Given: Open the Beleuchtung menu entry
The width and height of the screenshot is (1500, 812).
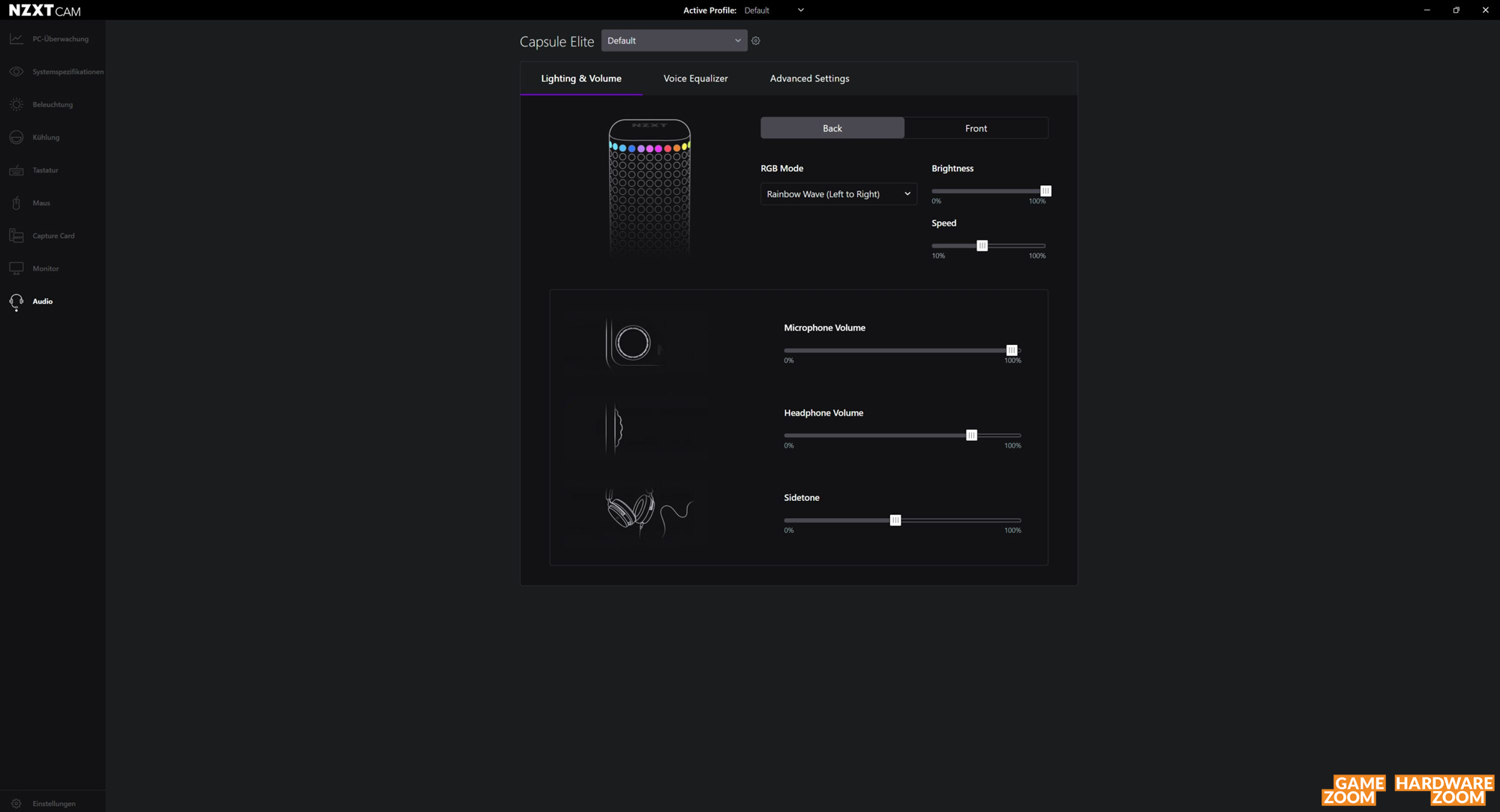Looking at the screenshot, I should tap(52, 105).
